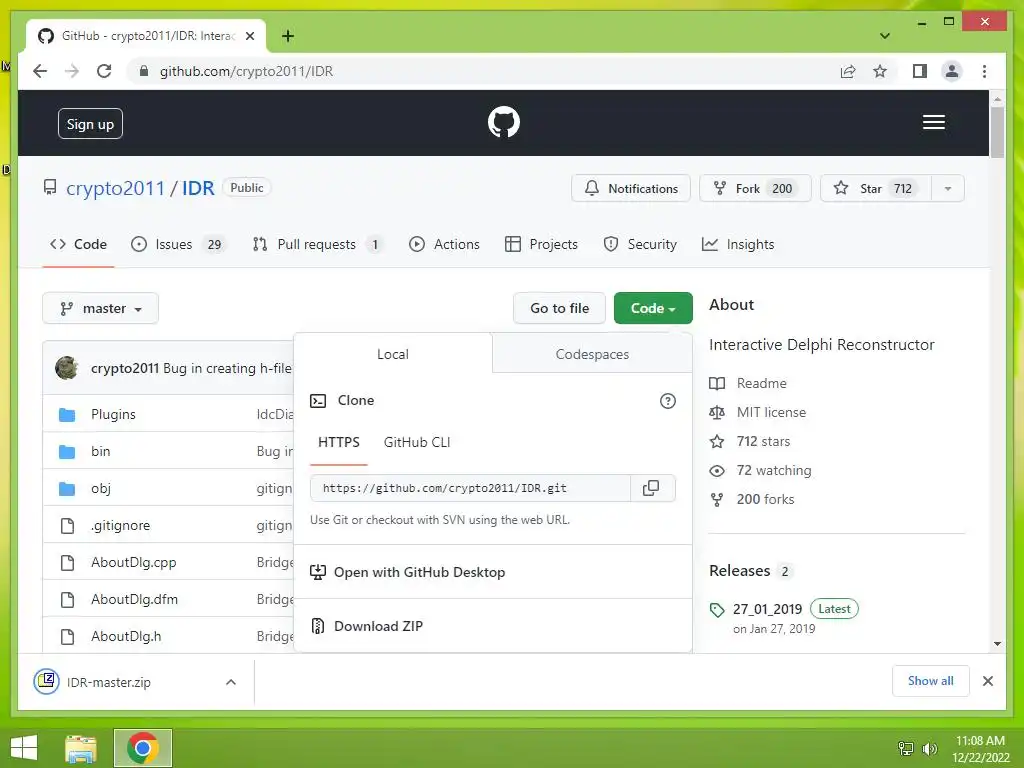Screen dimensions: 1024x768
Task: Open the Insights tab
Action: (x=738, y=244)
